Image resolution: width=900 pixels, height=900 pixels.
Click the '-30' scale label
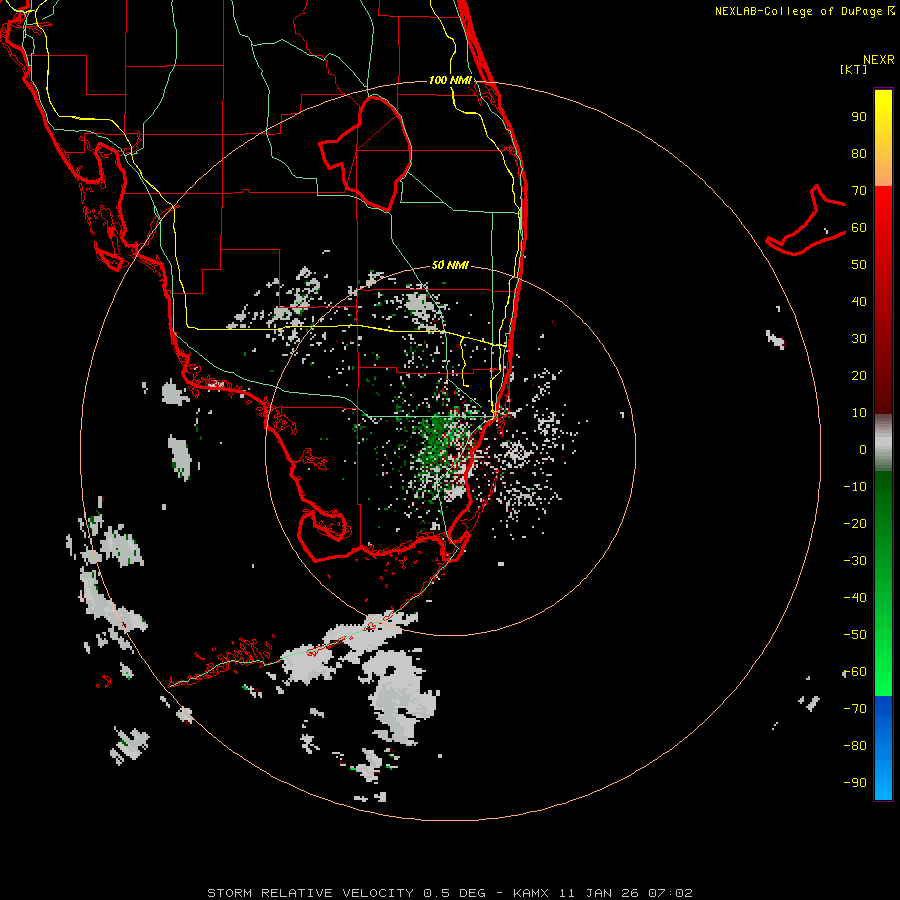[855, 561]
